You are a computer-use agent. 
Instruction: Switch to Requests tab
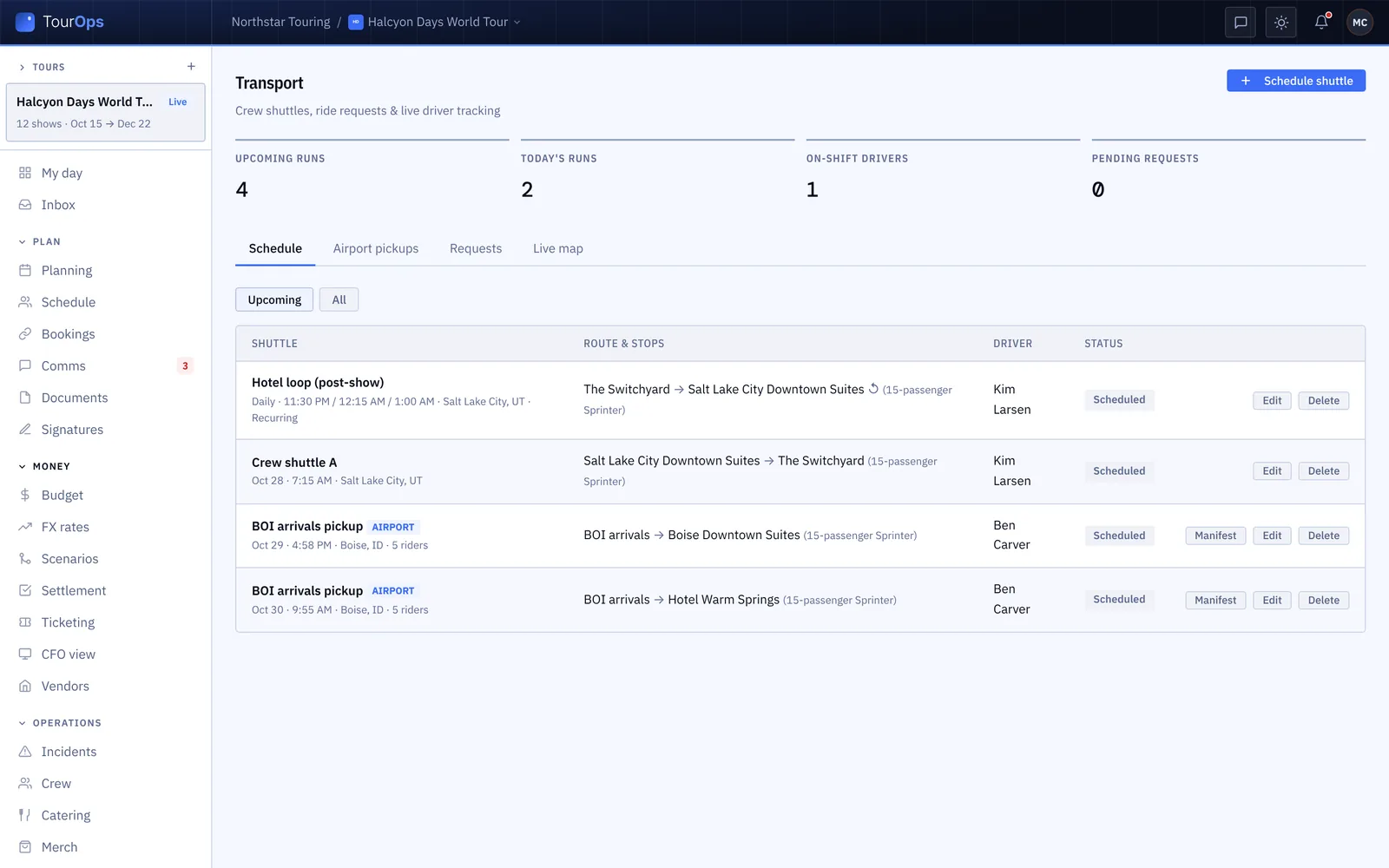[x=476, y=248]
